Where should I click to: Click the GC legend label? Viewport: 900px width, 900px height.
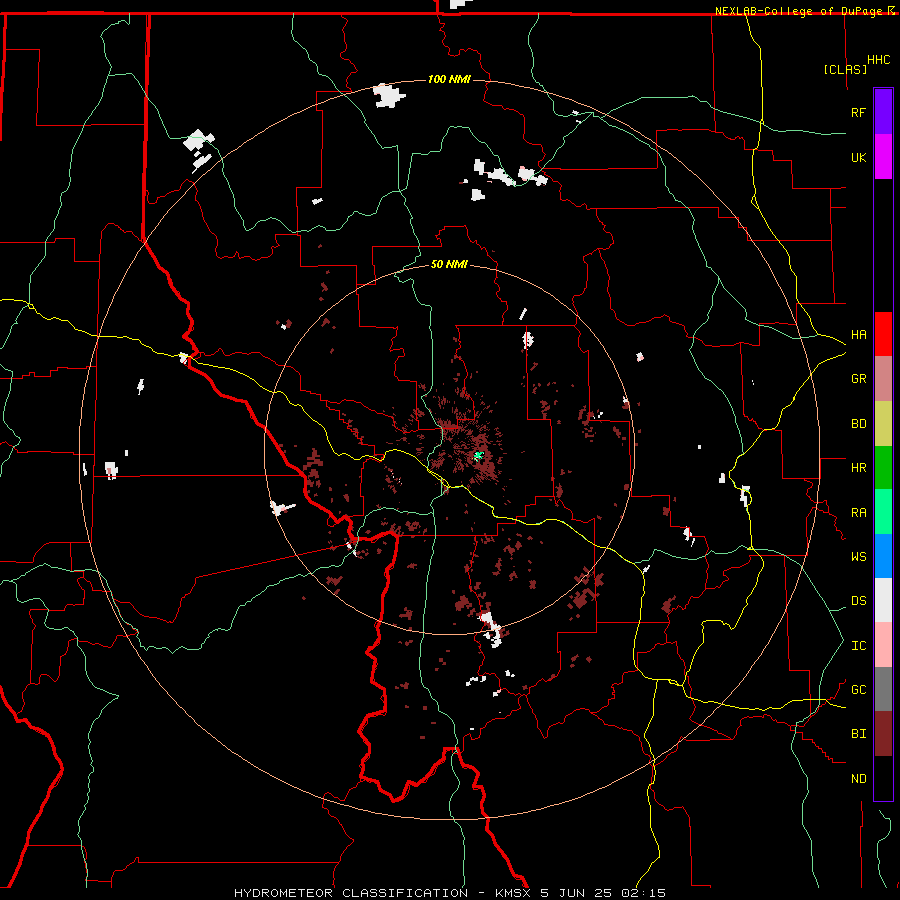858,690
